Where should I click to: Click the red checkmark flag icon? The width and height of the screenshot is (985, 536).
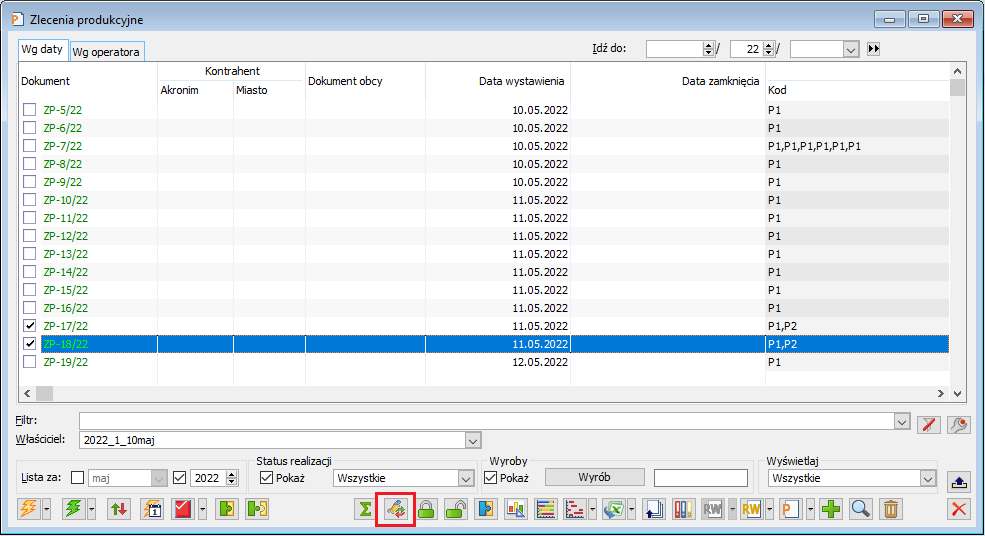click(183, 508)
